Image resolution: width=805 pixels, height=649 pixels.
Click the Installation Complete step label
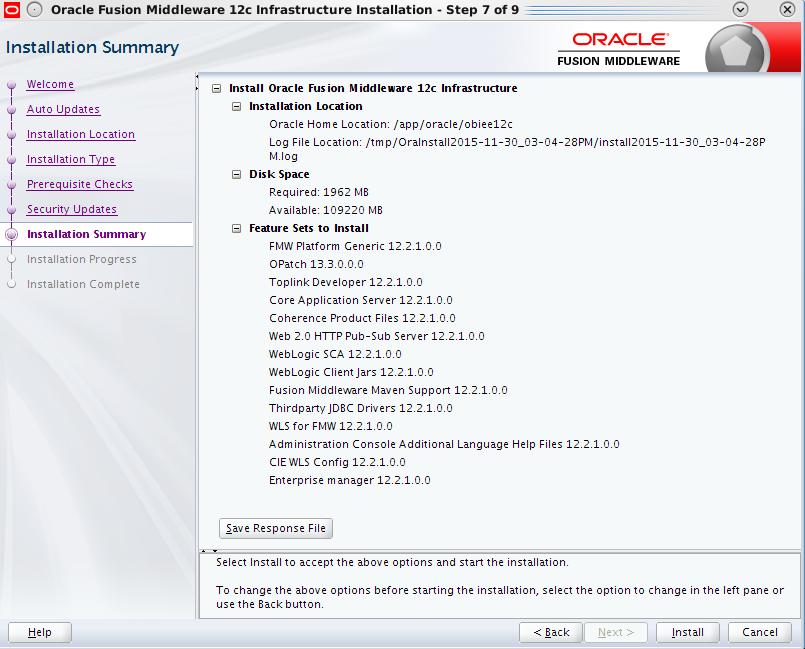coord(83,284)
